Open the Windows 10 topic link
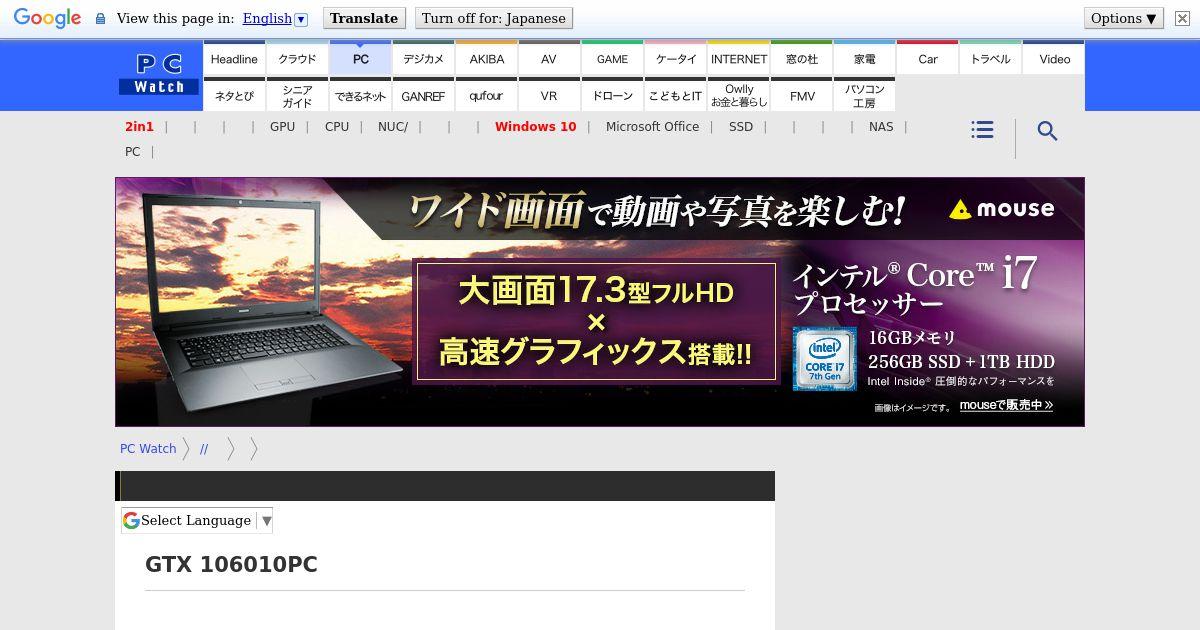The width and height of the screenshot is (1200, 630). 536,127
